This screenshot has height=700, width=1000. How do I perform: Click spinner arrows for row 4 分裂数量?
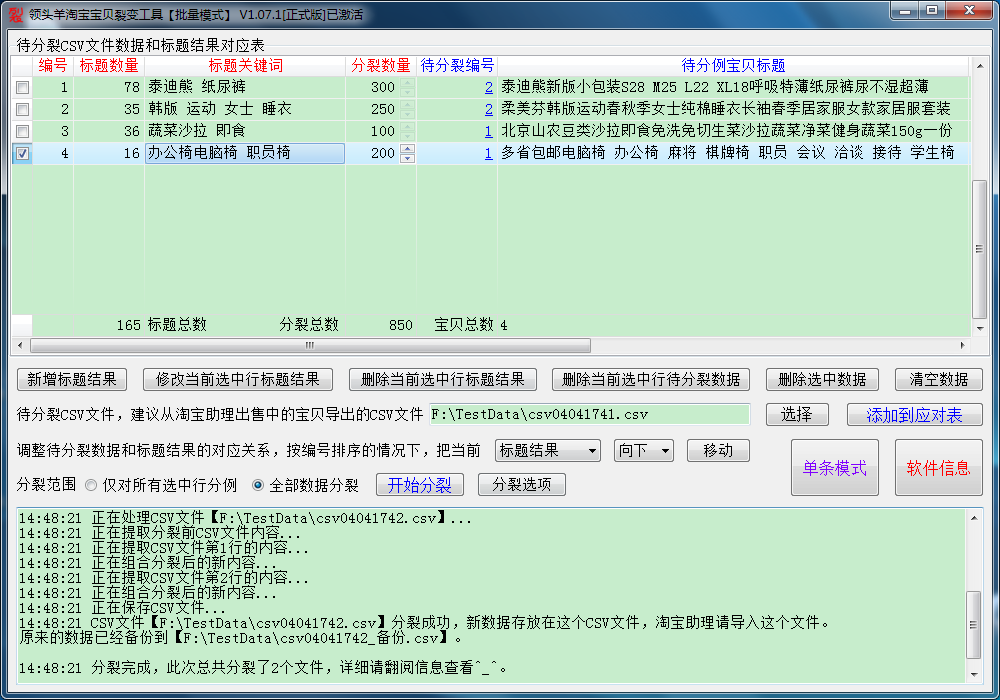click(x=407, y=153)
